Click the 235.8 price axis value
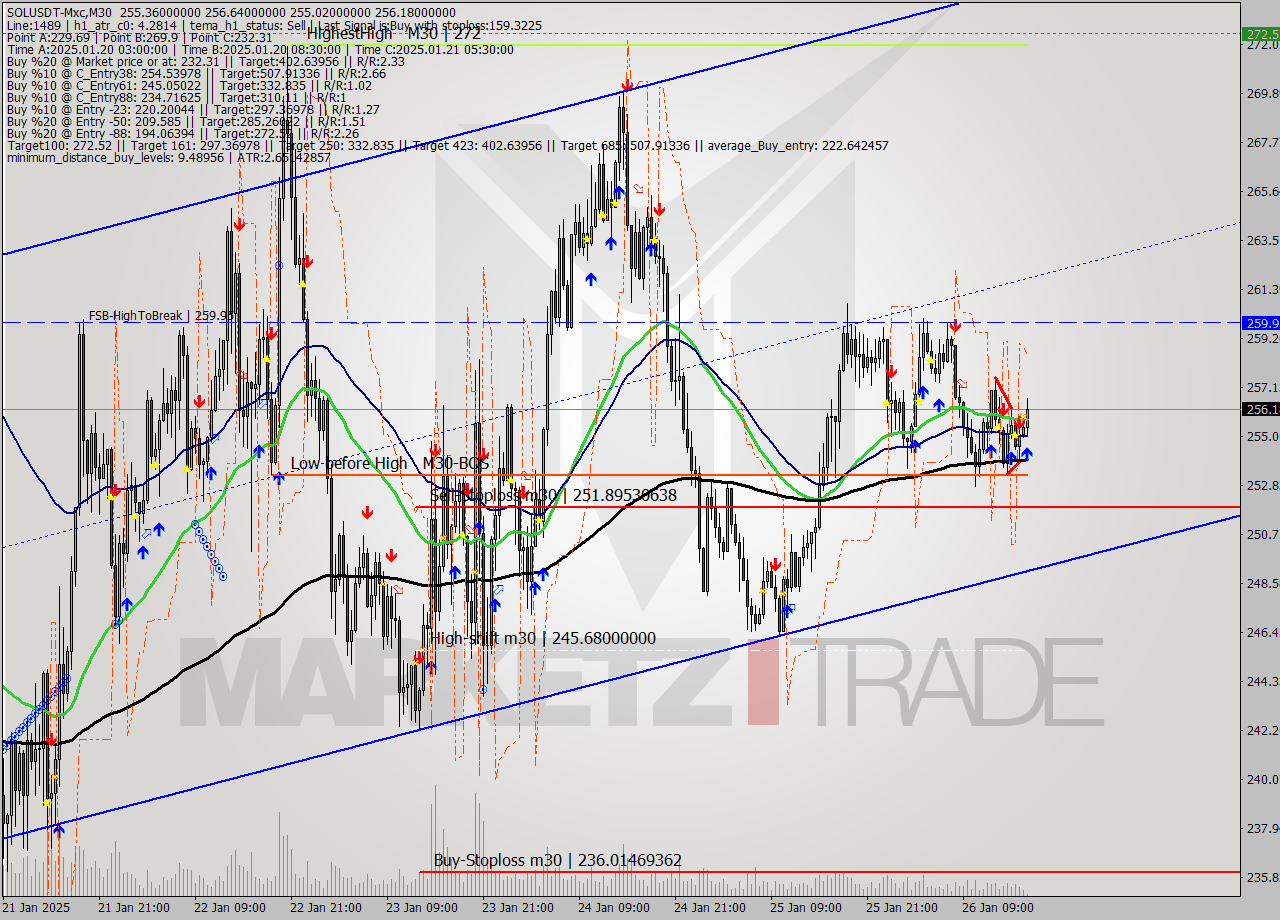 (1261, 878)
